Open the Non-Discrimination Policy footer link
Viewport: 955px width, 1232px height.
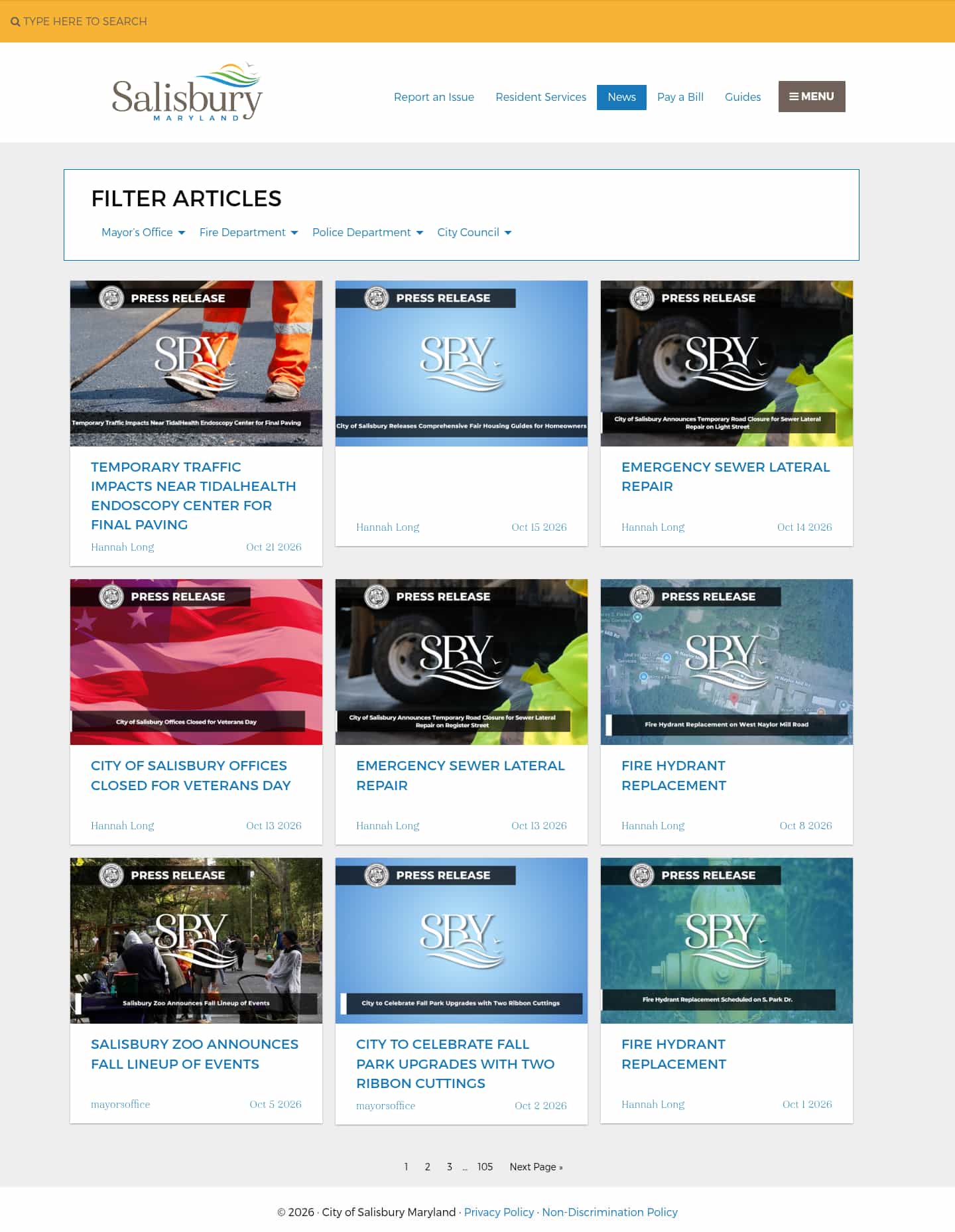[x=610, y=1212]
